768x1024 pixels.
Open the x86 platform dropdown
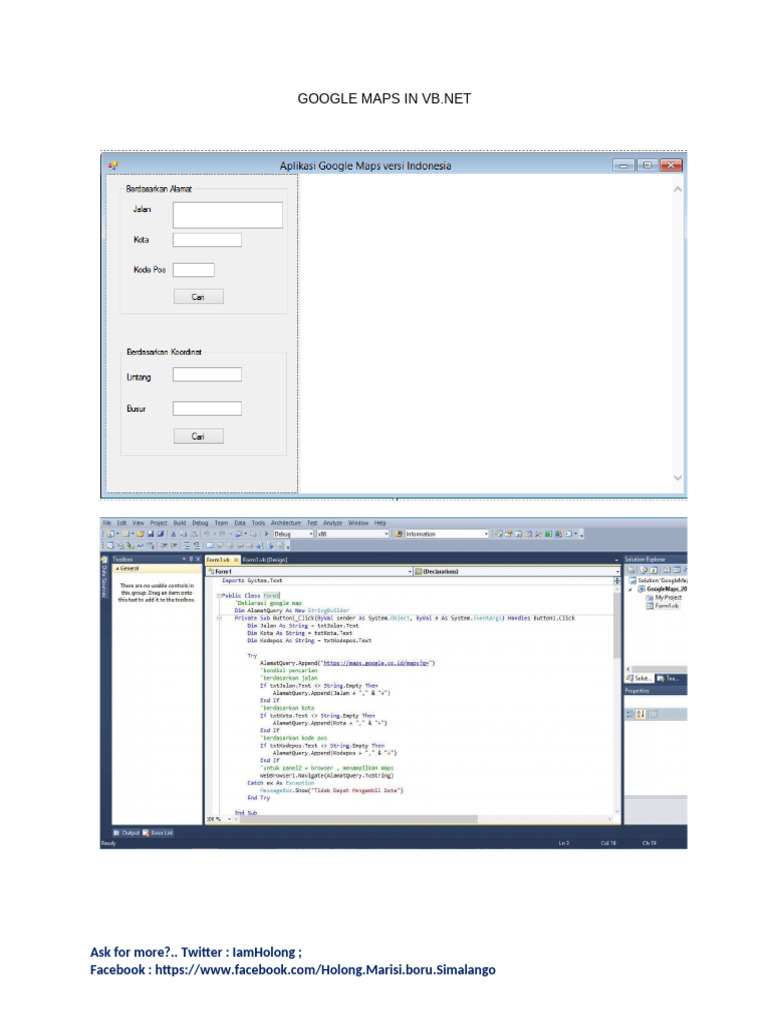353,534
